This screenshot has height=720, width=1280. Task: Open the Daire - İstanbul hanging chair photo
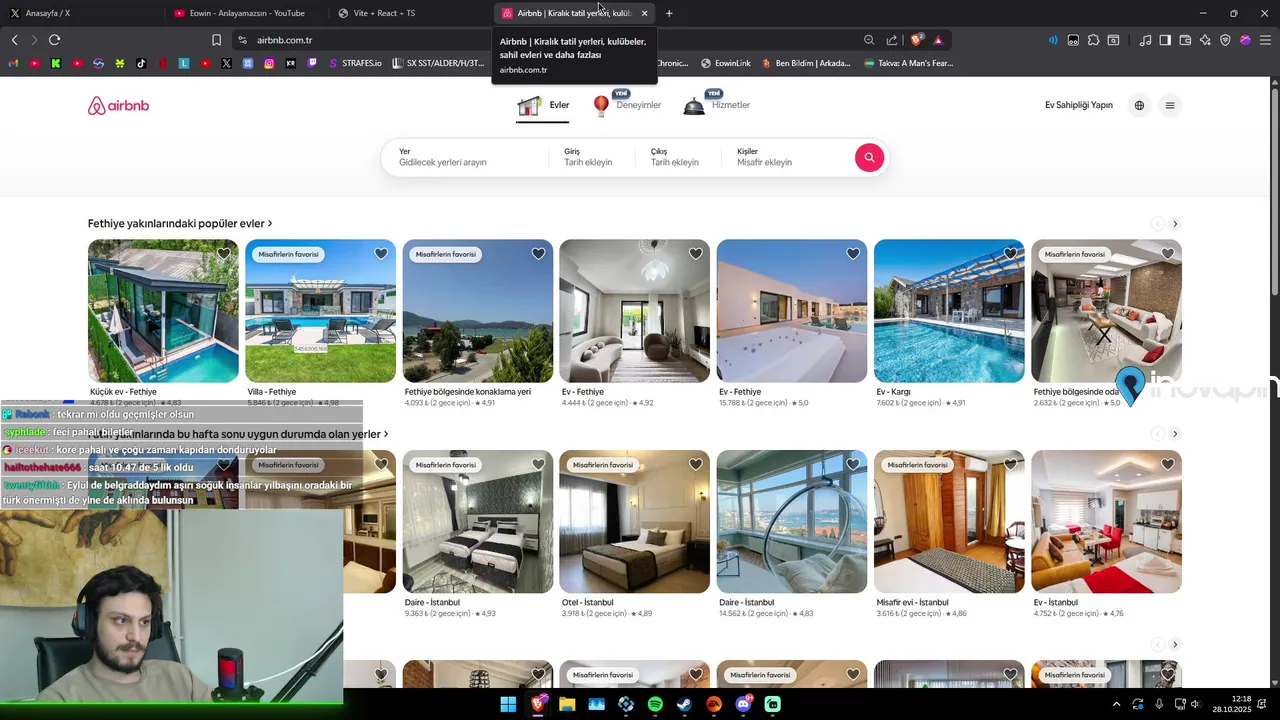click(x=792, y=521)
